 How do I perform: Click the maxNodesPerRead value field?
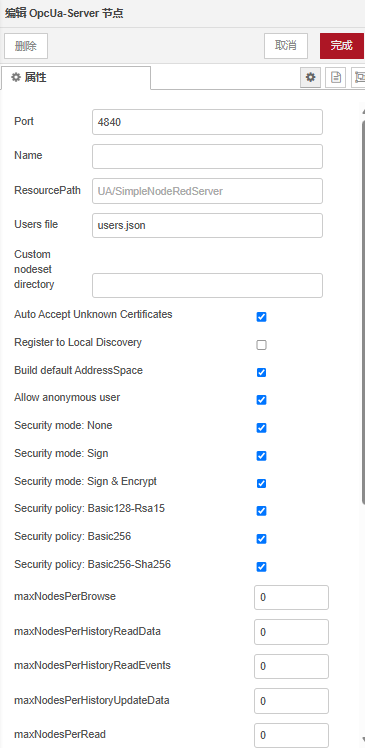[292, 735]
